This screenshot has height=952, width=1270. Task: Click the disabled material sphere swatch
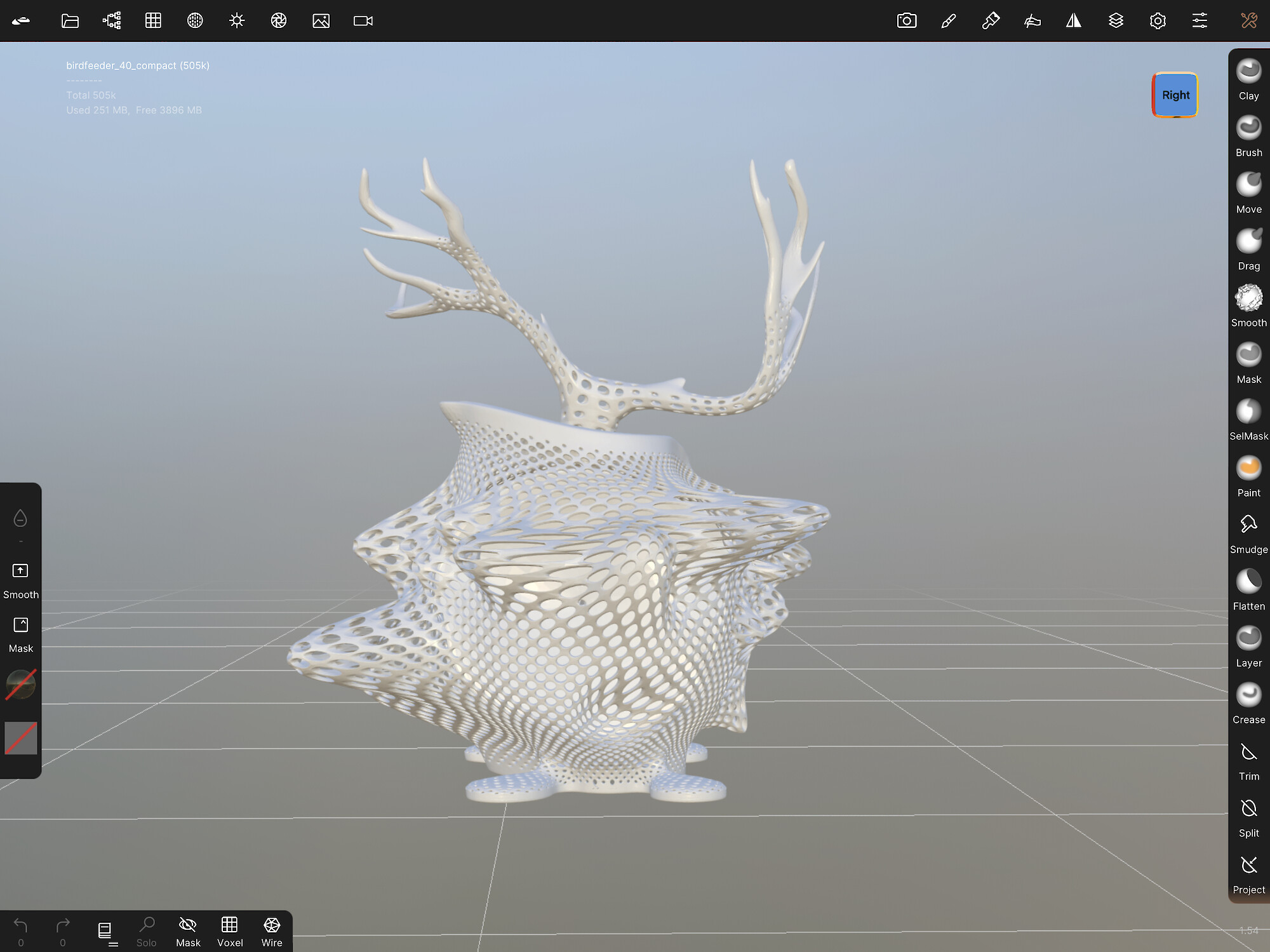pyautogui.click(x=21, y=685)
